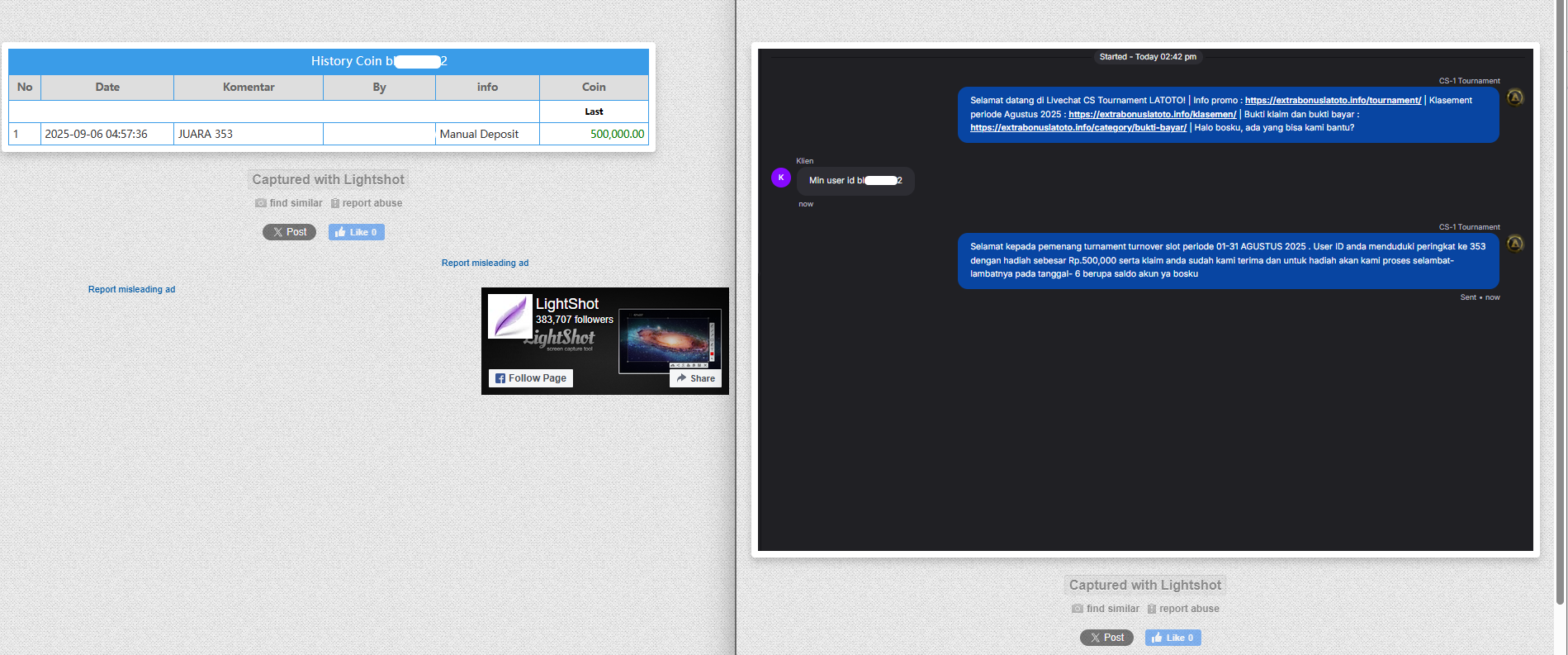Click the 'Started - Today 02:42 pm' label
The image size is (1568, 655).
coord(1148,57)
